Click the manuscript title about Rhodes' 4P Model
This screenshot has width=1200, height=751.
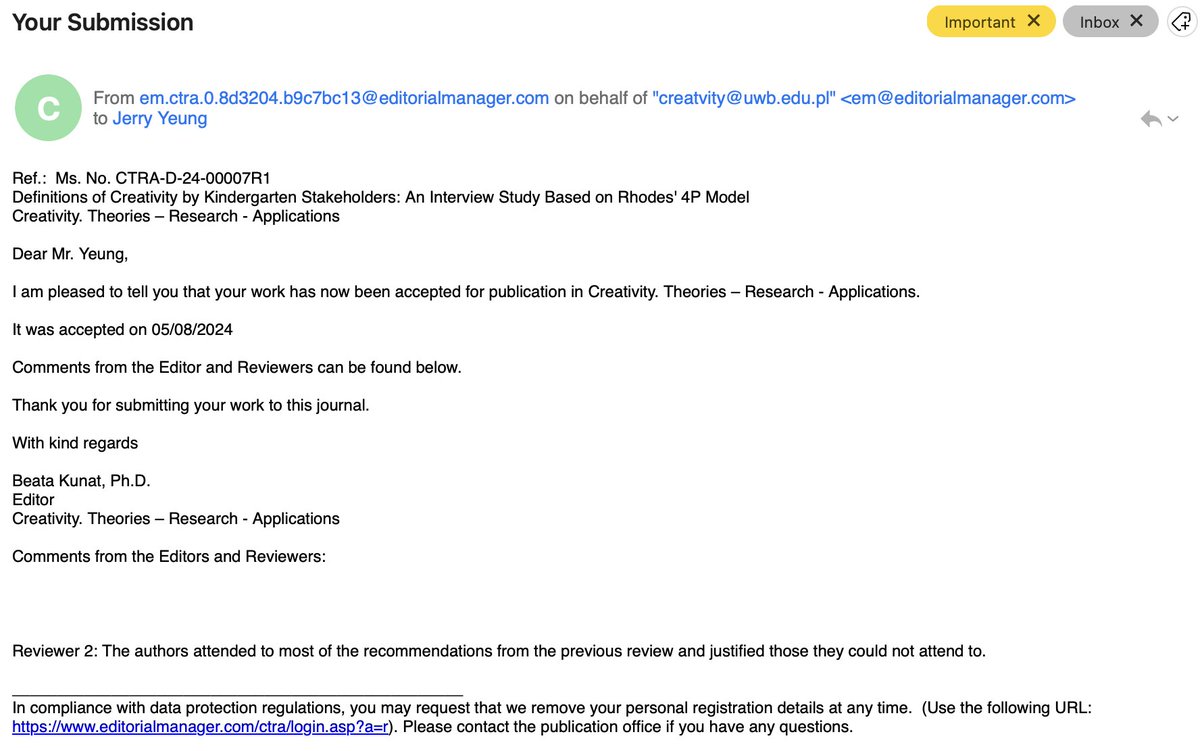pos(380,196)
